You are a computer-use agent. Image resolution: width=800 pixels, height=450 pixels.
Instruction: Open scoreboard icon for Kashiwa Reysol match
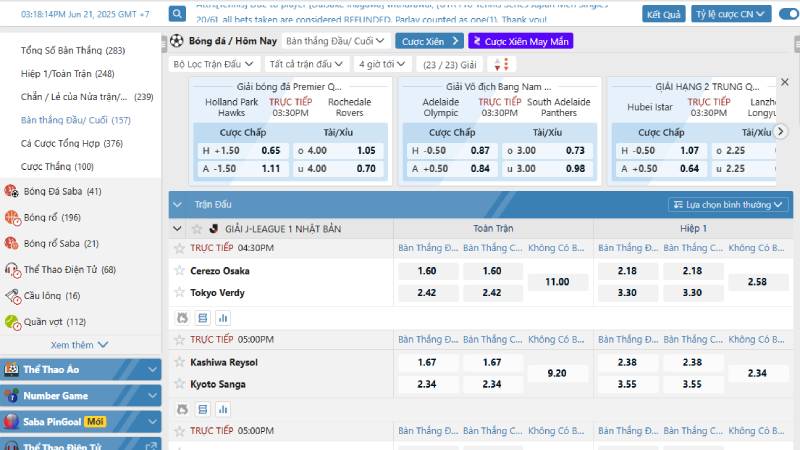203,409
